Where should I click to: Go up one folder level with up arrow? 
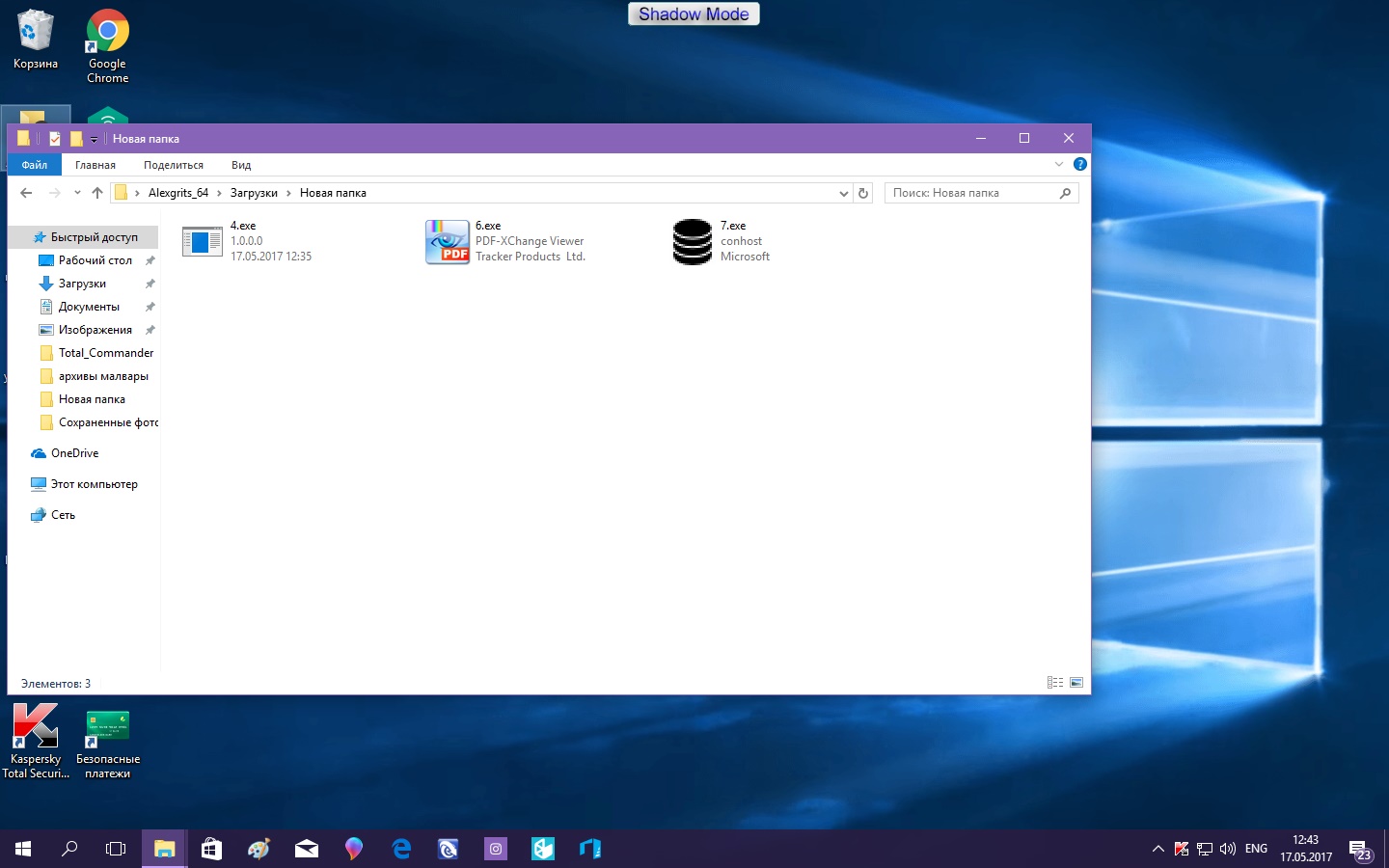click(97, 193)
